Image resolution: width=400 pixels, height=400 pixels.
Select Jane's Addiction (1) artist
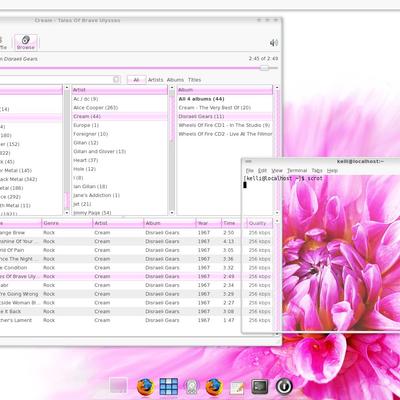pyautogui.click(x=119, y=195)
